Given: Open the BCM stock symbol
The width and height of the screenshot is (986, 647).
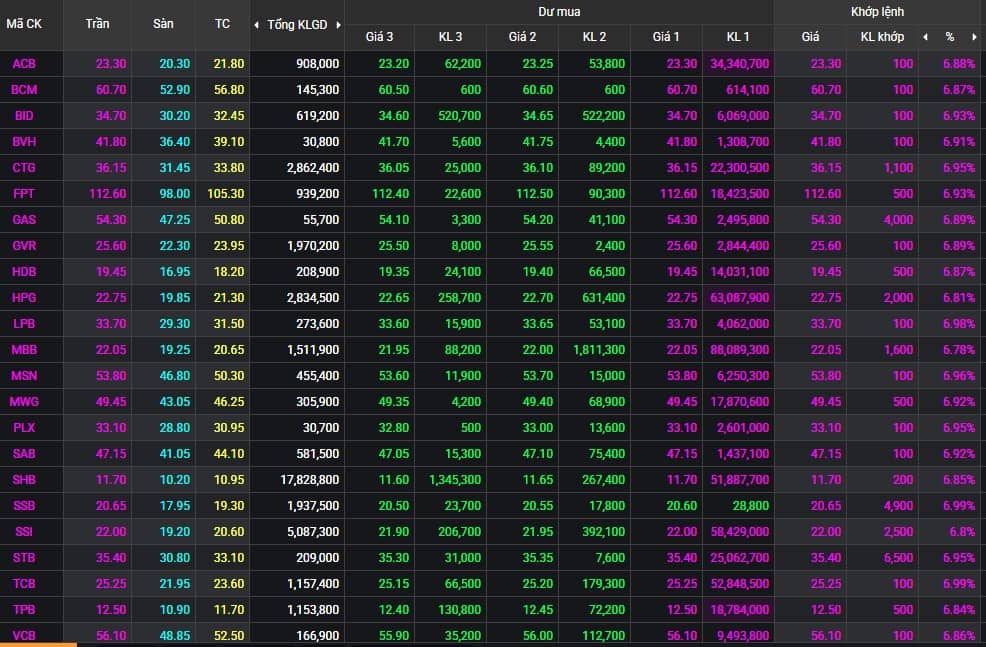Looking at the screenshot, I should (x=24, y=90).
